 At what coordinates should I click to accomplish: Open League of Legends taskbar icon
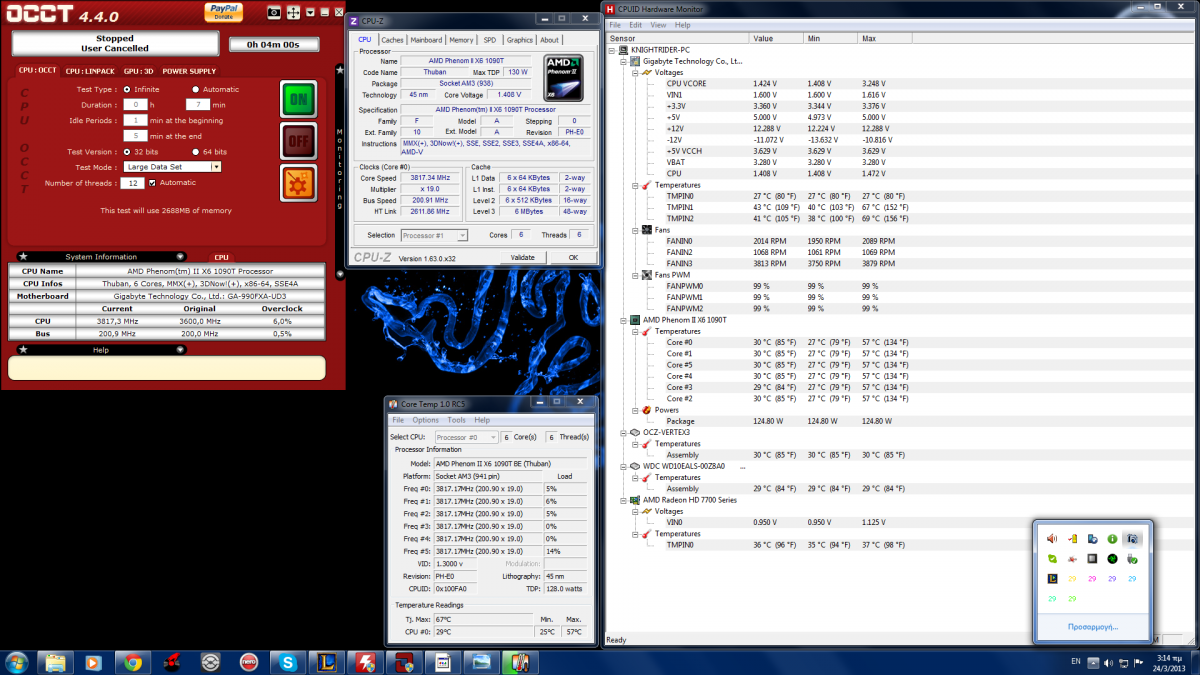coord(327,662)
